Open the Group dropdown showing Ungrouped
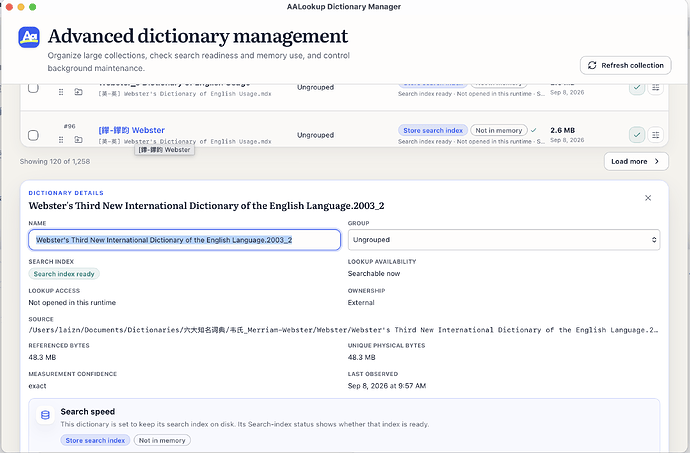 504,240
